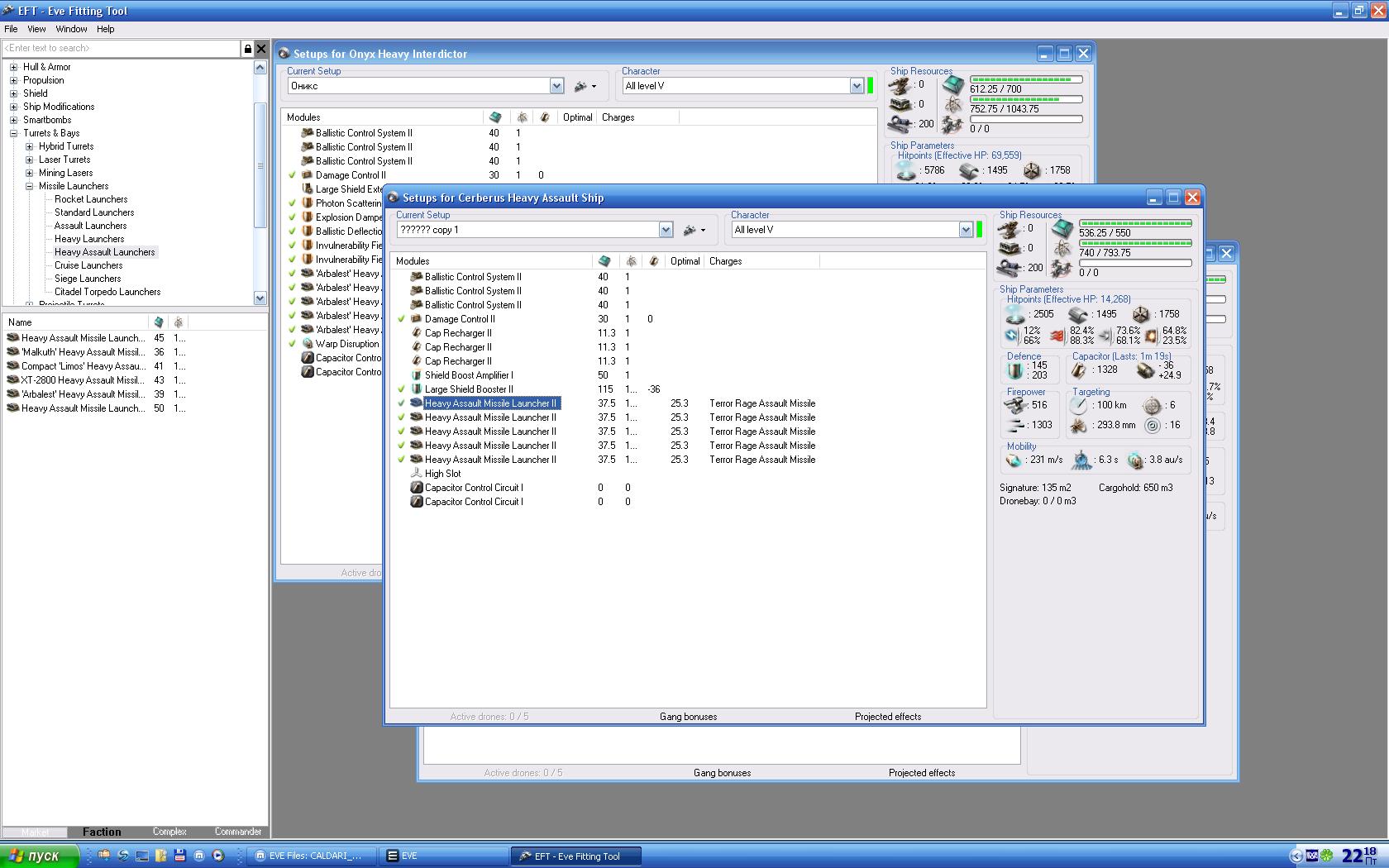Toggle Ballistic Deflection checkmark in the Onyx window
This screenshot has width=1389, height=868.
click(292, 231)
